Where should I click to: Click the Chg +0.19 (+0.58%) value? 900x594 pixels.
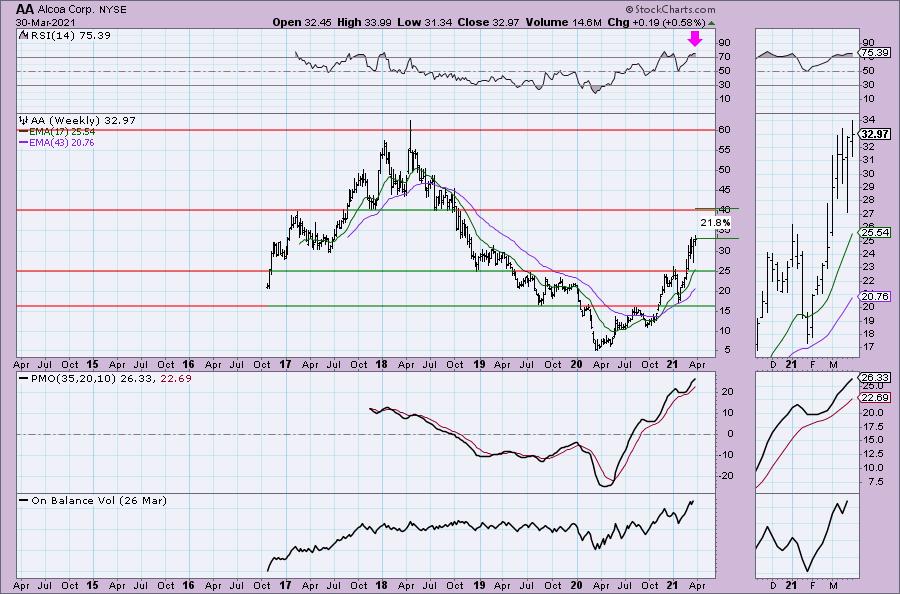[656, 22]
